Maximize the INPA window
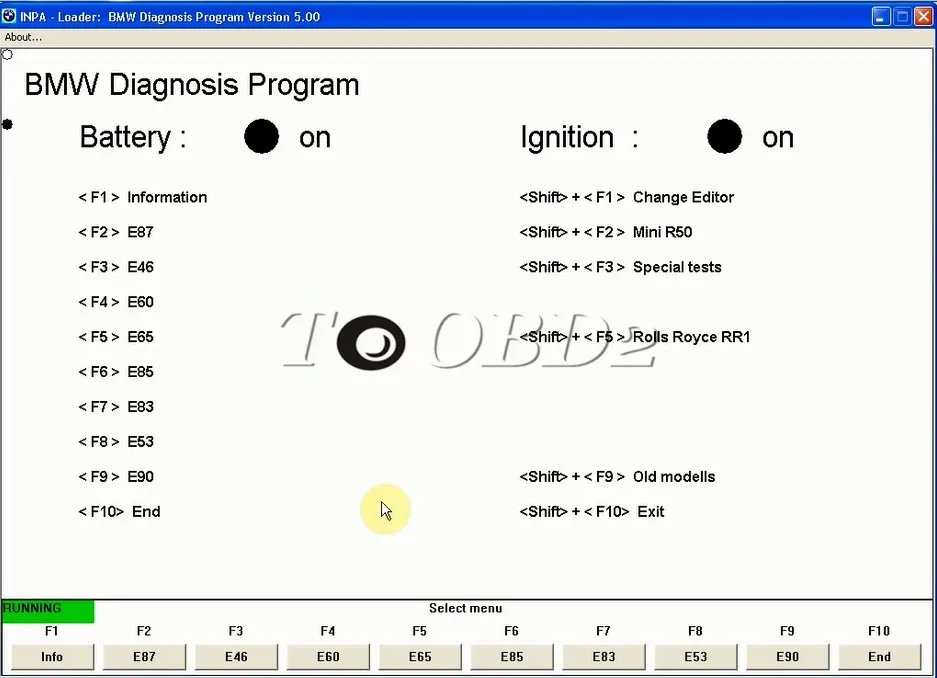Screen dimensions: 937x678 coord(902,16)
